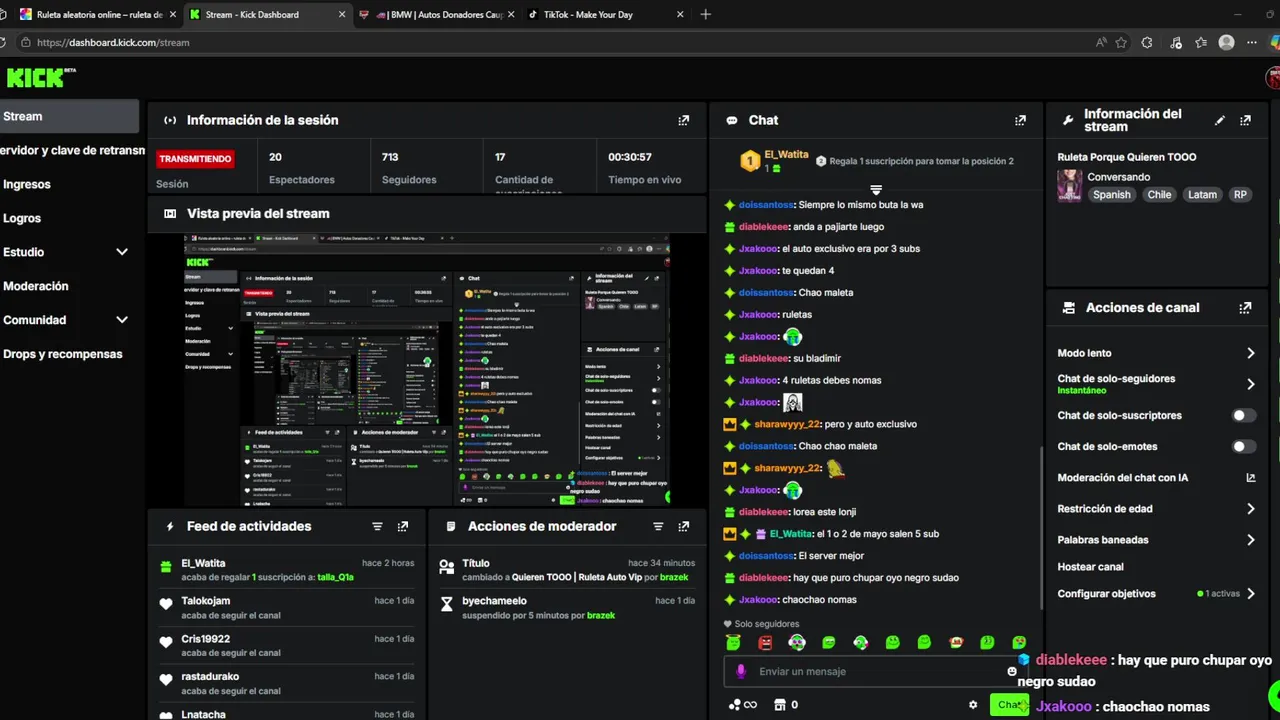Click the Chile tag
The width and height of the screenshot is (1280, 720).
(1159, 195)
